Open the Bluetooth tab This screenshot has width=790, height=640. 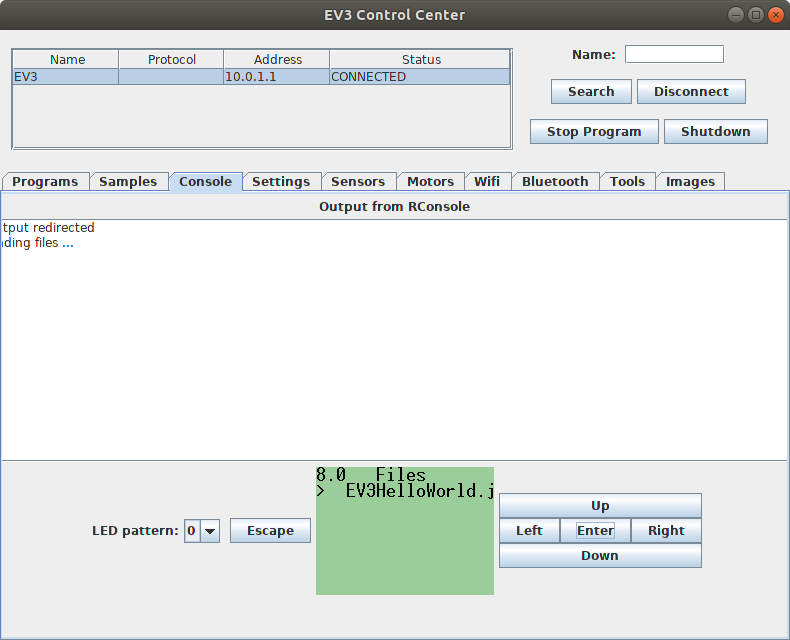[555, 182]
